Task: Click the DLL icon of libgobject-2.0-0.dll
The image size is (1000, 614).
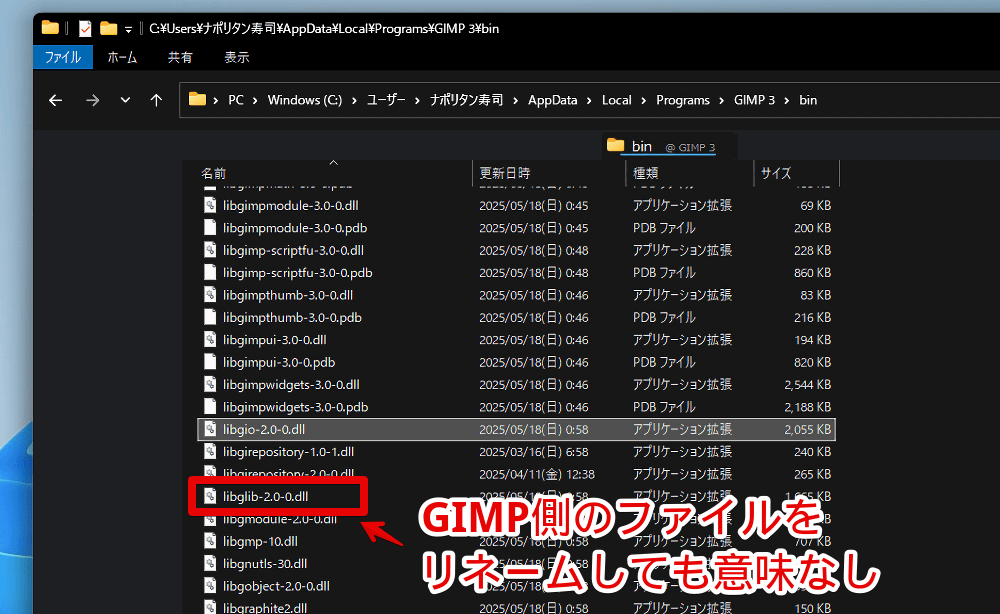Action: 210,585
